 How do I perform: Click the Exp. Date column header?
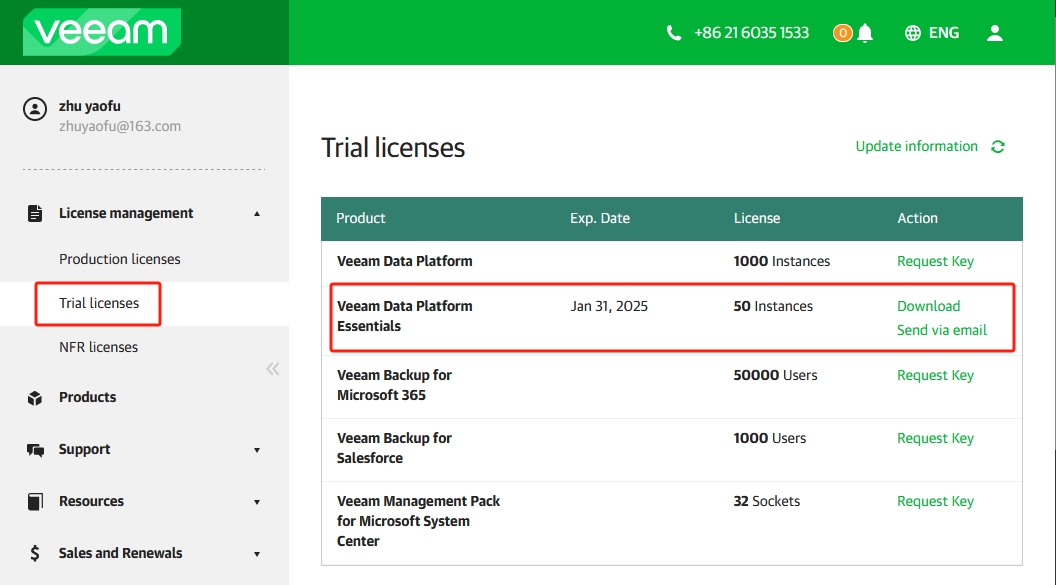600,218
